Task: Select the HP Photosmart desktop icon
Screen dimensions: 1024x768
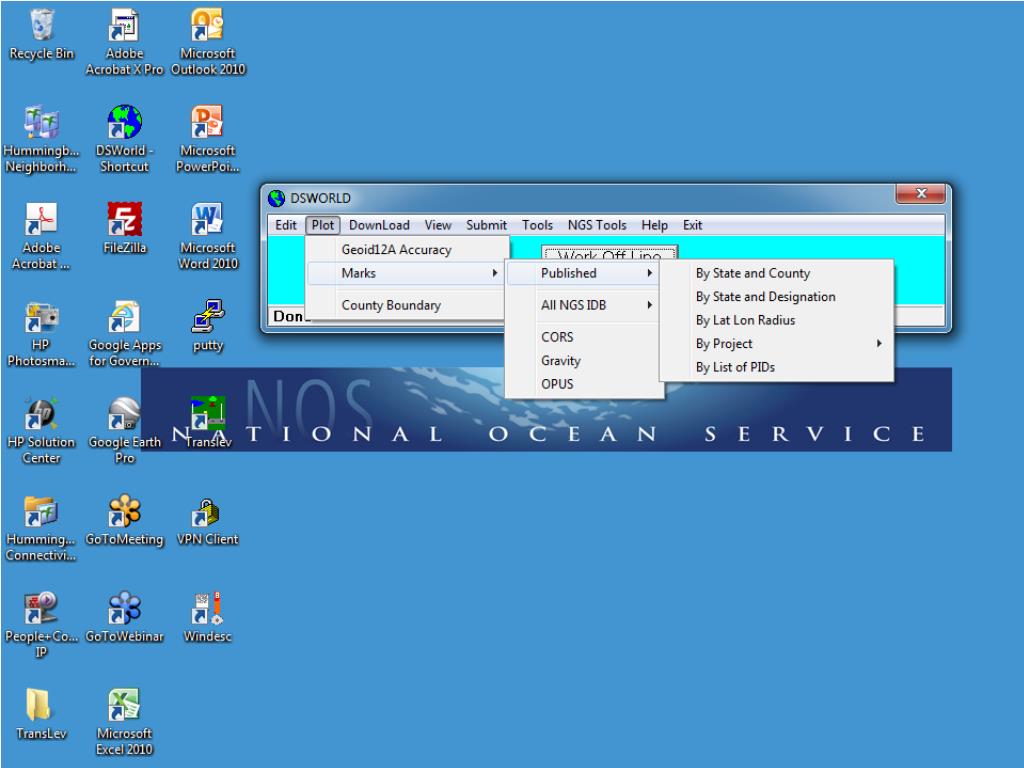Action: [42, 333]
